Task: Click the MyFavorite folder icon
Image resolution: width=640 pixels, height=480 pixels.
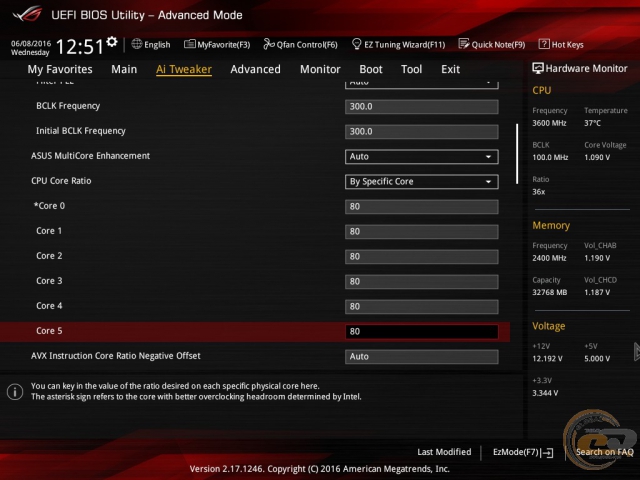Action: pos(190,44)
